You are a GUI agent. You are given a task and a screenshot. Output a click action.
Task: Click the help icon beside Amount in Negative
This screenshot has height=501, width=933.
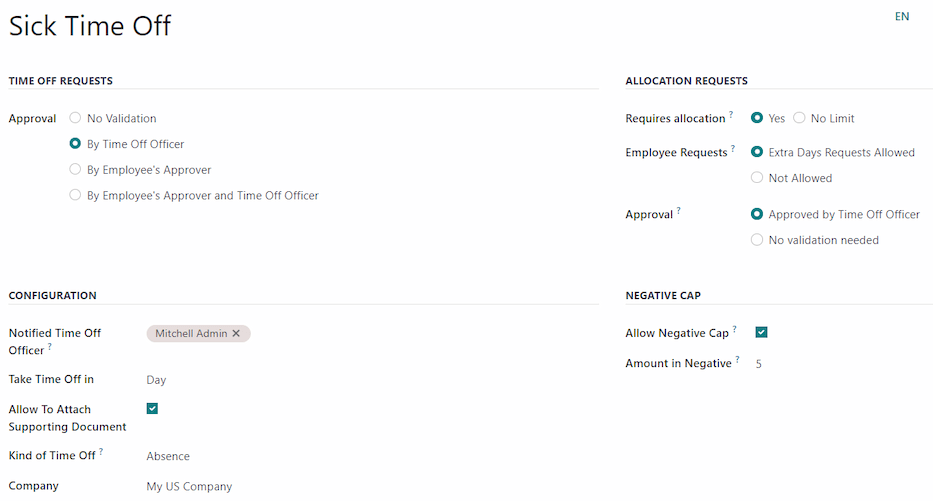pyautogui.click(x=738, y=360)
